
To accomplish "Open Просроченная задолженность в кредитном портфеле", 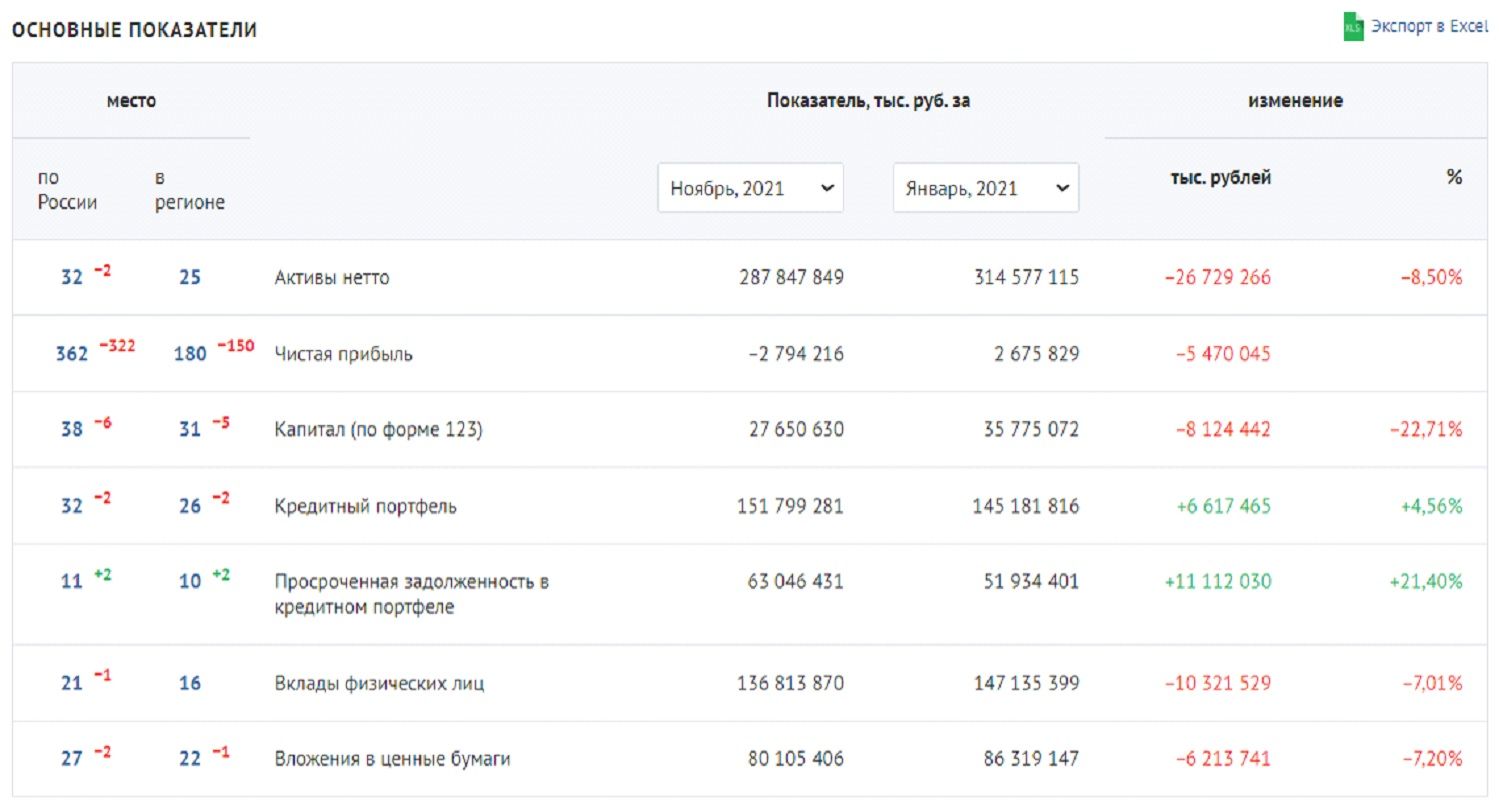I will [x=411, y=594].
